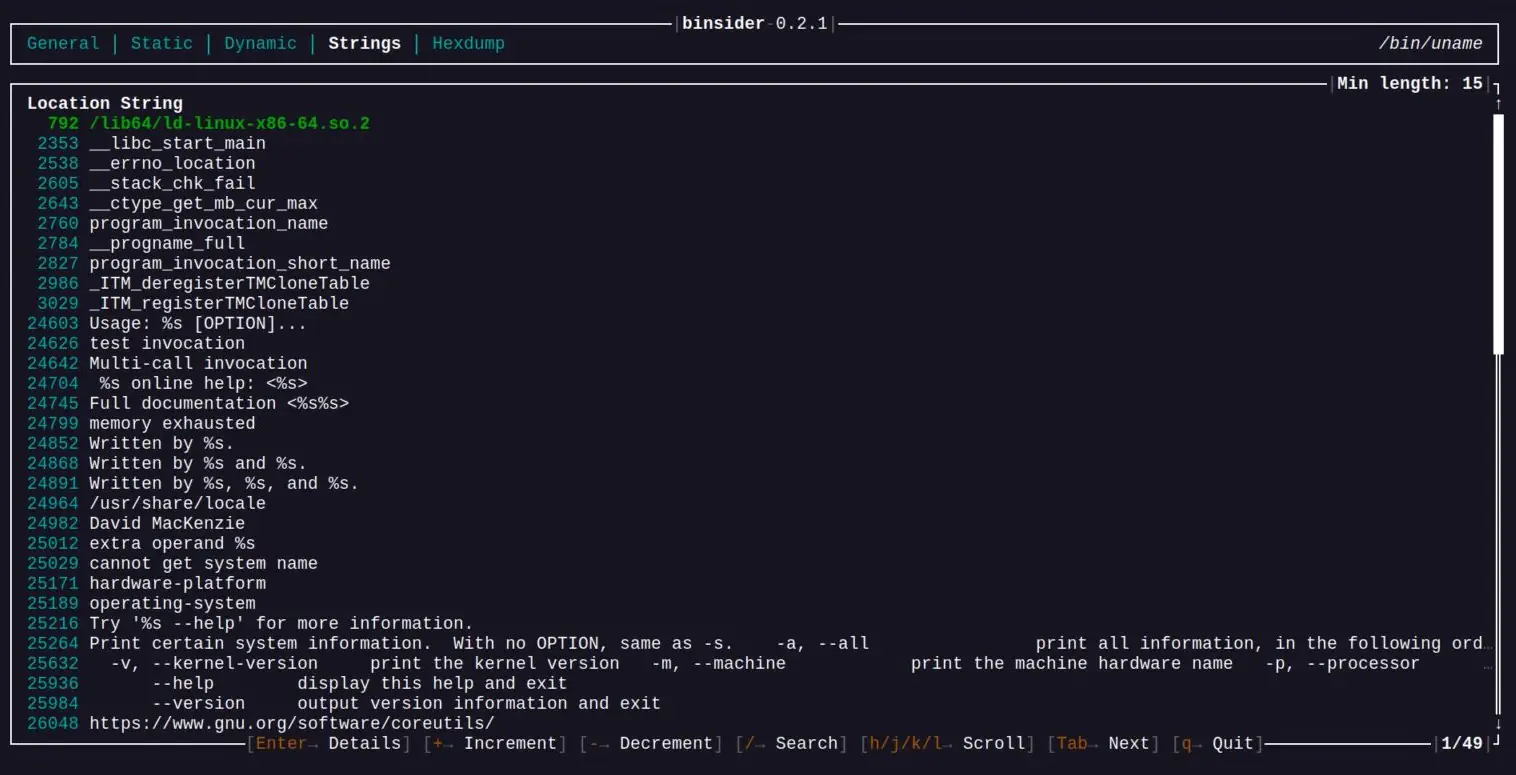This screenshot has width=1516, height=775.
Task: Select the test invocation string
Action: tap(167, 344)
